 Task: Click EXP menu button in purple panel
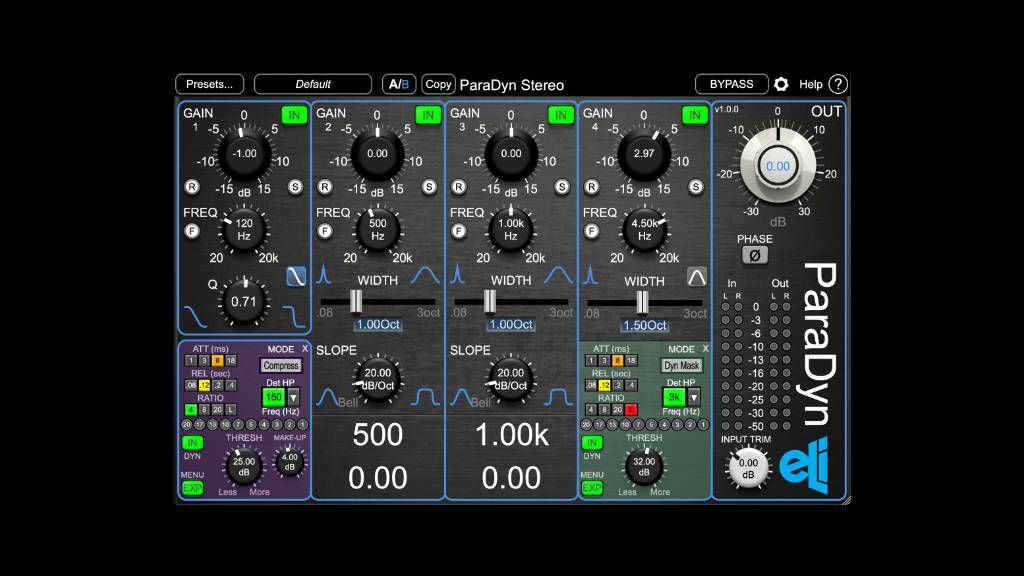point(193,488)
